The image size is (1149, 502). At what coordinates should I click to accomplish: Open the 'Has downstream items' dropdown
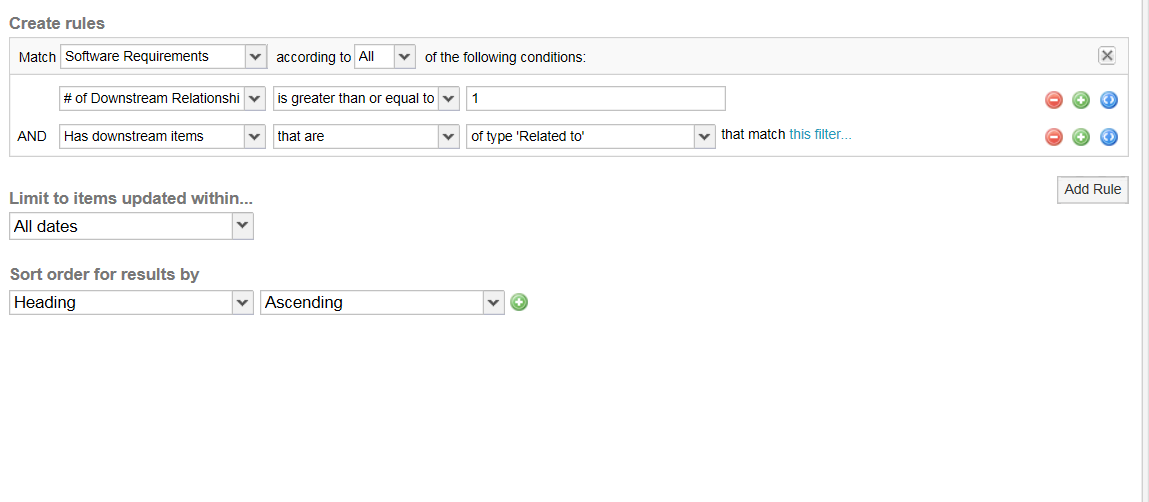162,136
